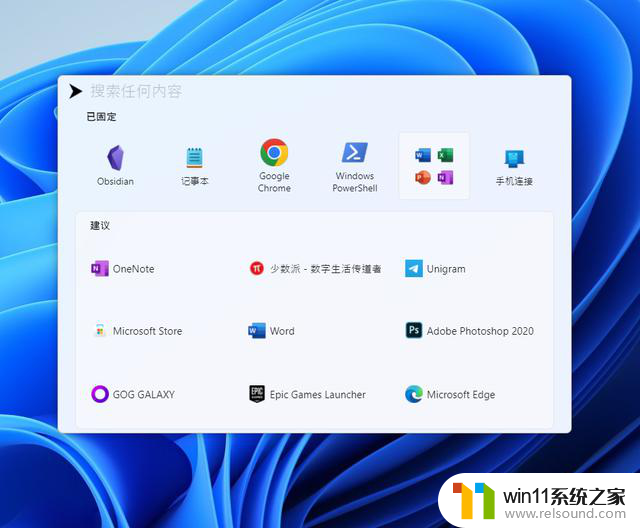Open OneNote icon in the Office folder

(x=445, y=177)
